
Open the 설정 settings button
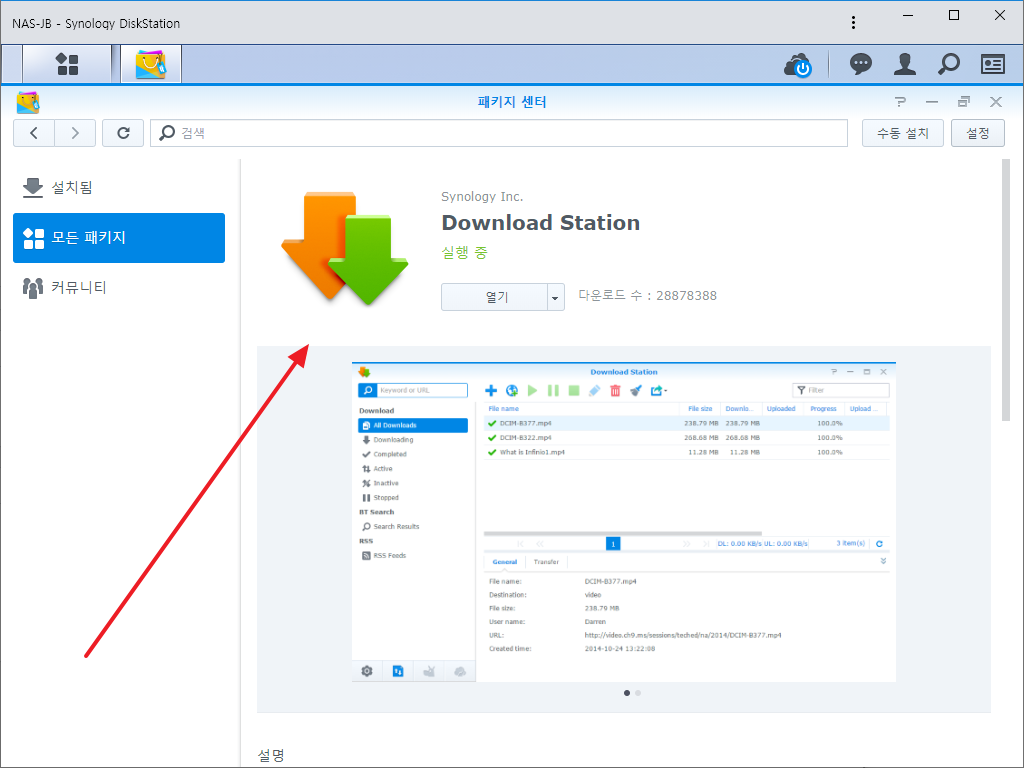point(978,133)
